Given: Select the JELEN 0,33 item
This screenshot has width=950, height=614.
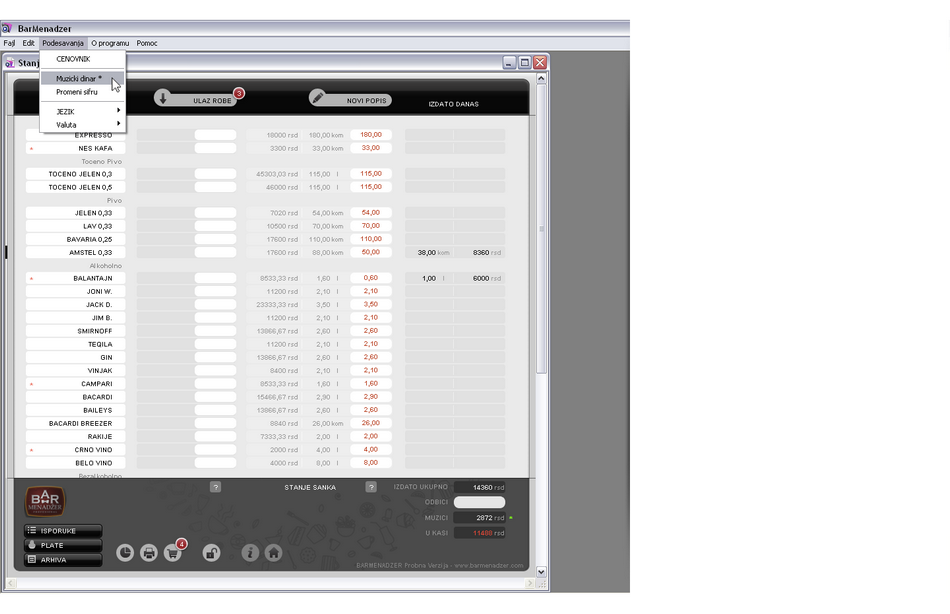Looking at the screenshot, I should (76, 213).
